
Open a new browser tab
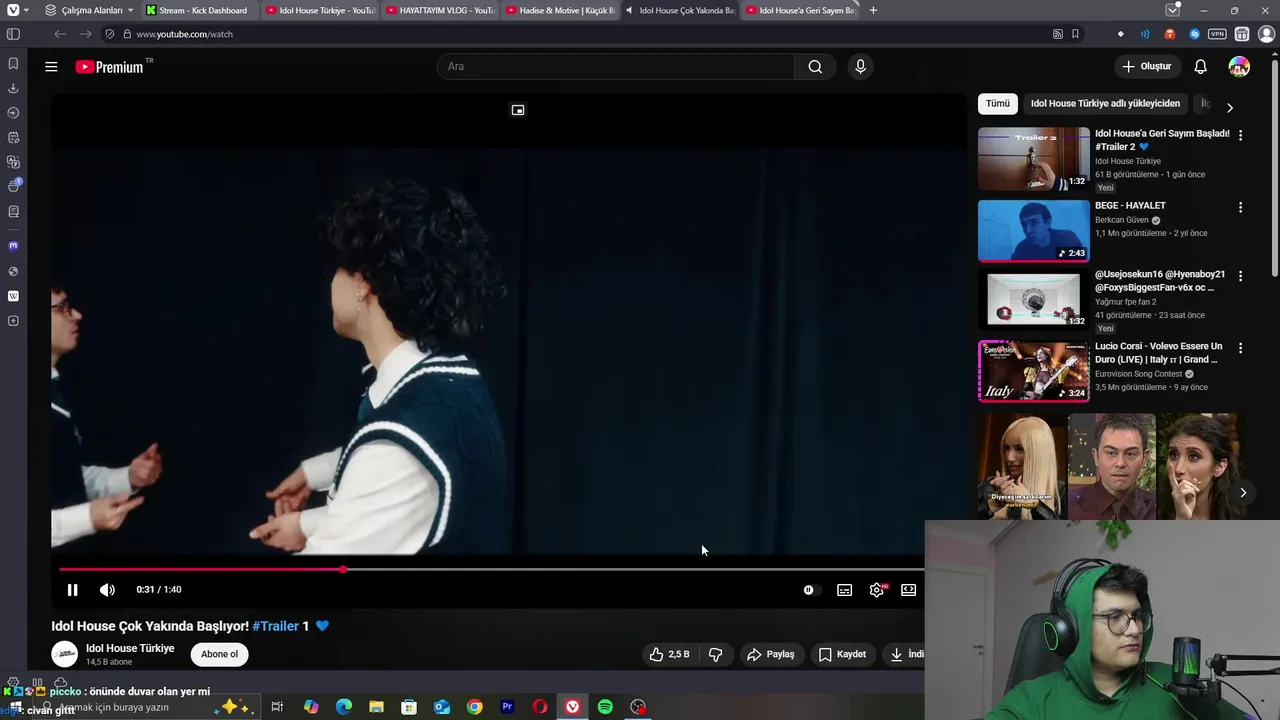(x=873, y=10)
